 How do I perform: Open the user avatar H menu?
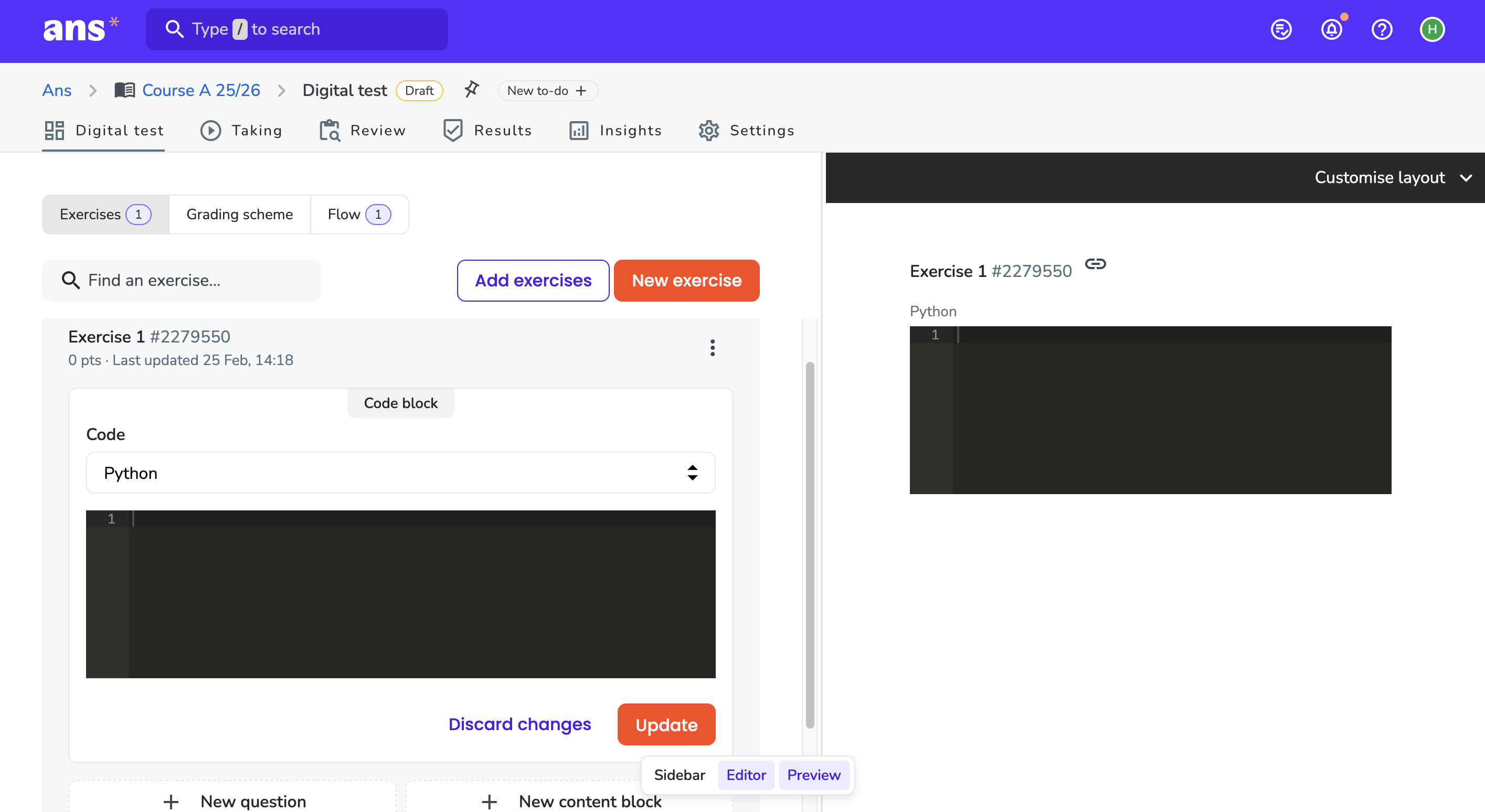pyautogui.click(x=1432, y=29)
